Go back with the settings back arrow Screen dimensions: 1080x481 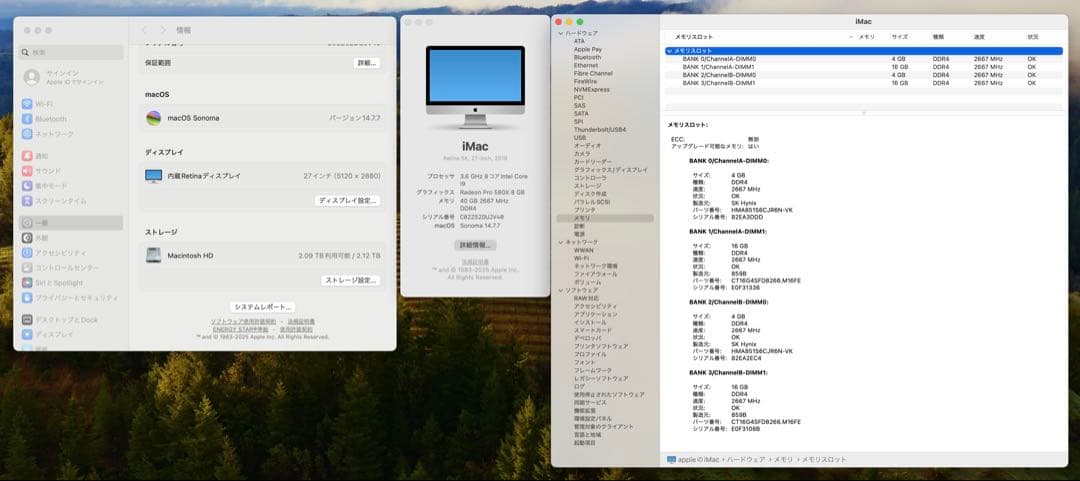144,30
